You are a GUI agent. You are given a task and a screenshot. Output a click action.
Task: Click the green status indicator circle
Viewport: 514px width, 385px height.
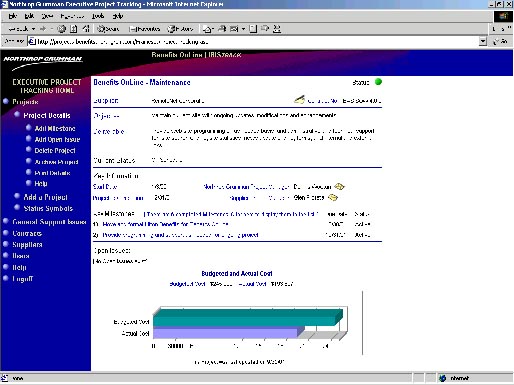378,82
